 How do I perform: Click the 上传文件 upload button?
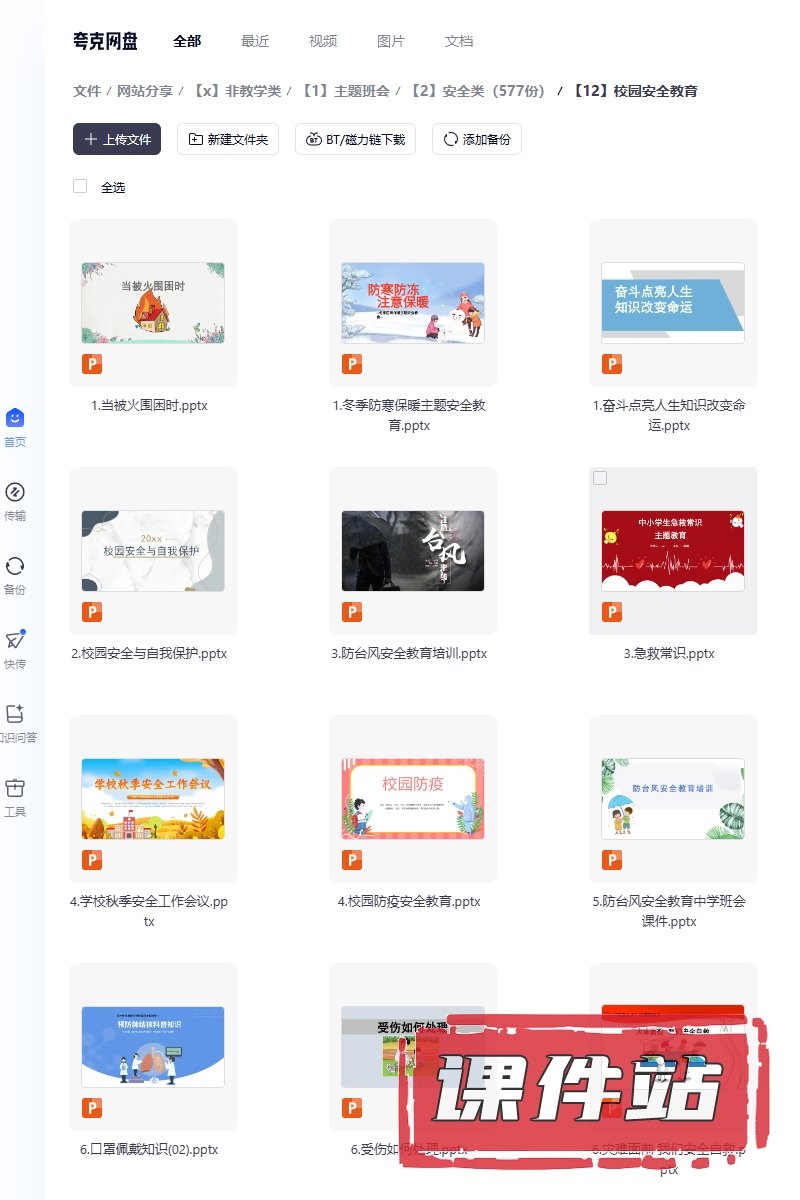click(x=117, y=139)
